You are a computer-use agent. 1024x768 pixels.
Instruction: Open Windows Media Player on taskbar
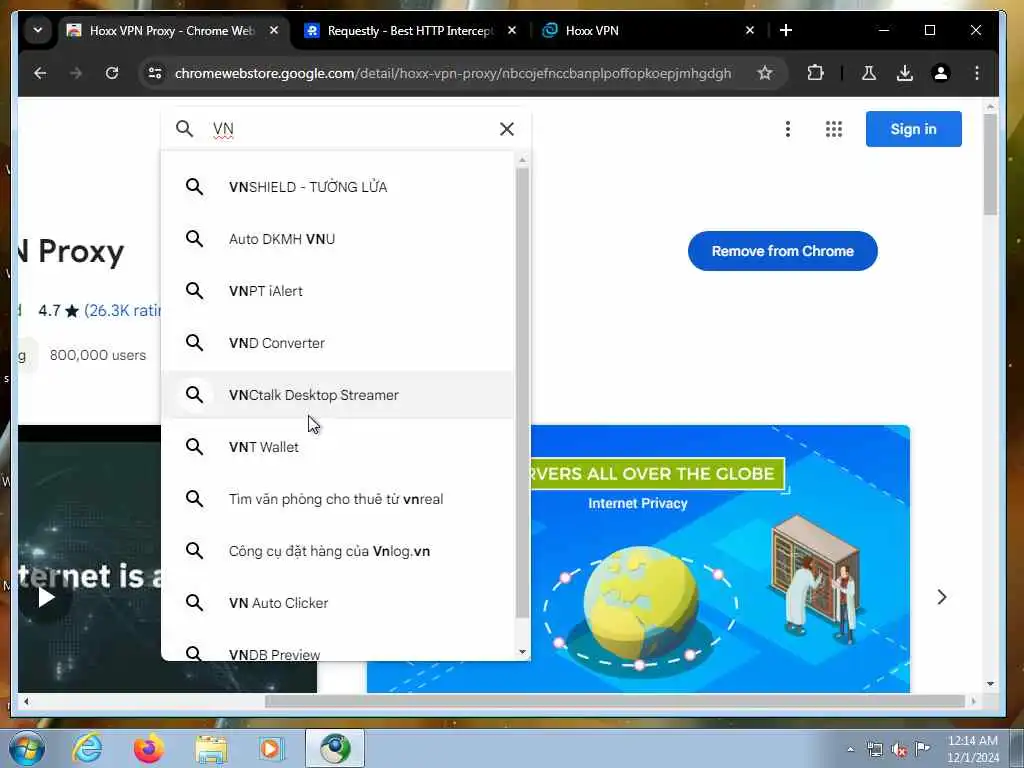click(x=270, y=748)
